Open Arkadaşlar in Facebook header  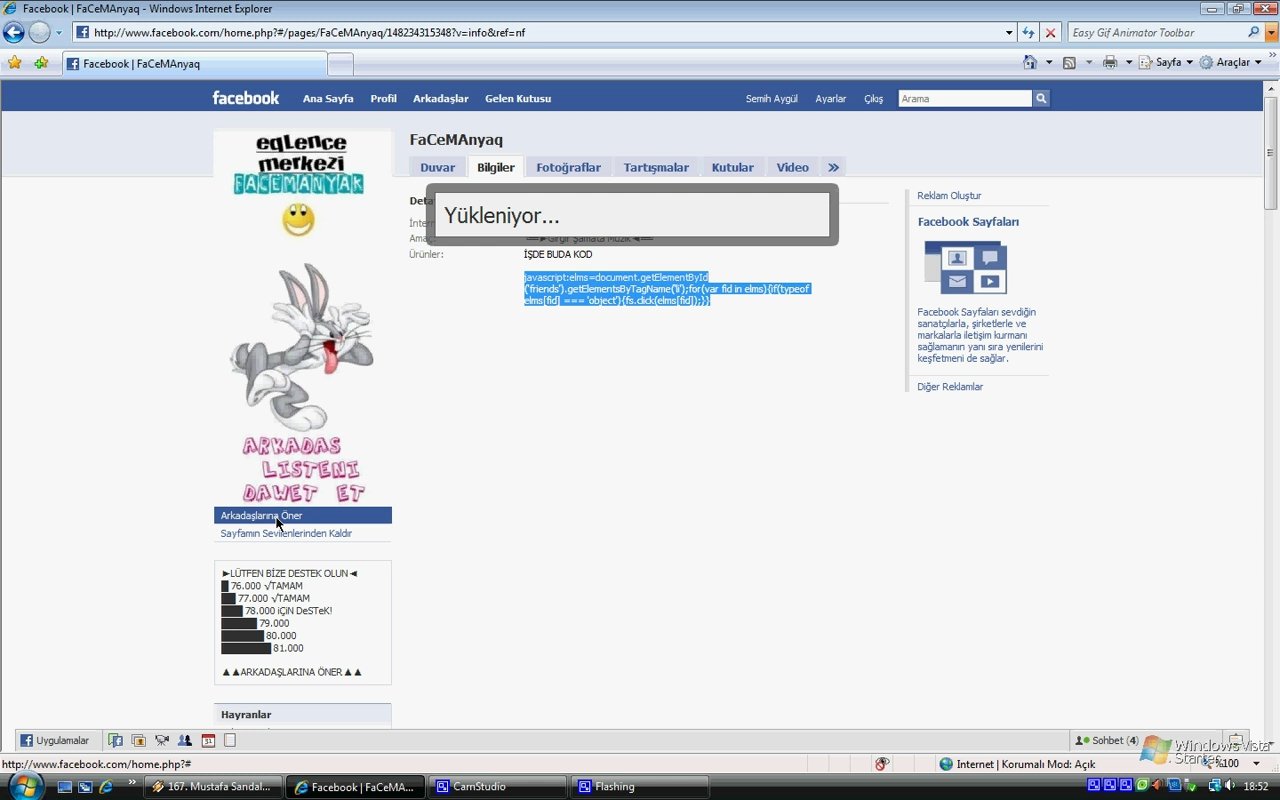coord(441,98)
